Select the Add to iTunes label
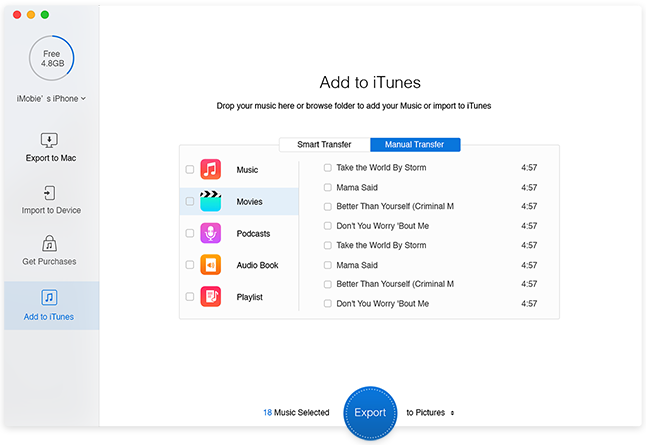 (x=49, y=317)
